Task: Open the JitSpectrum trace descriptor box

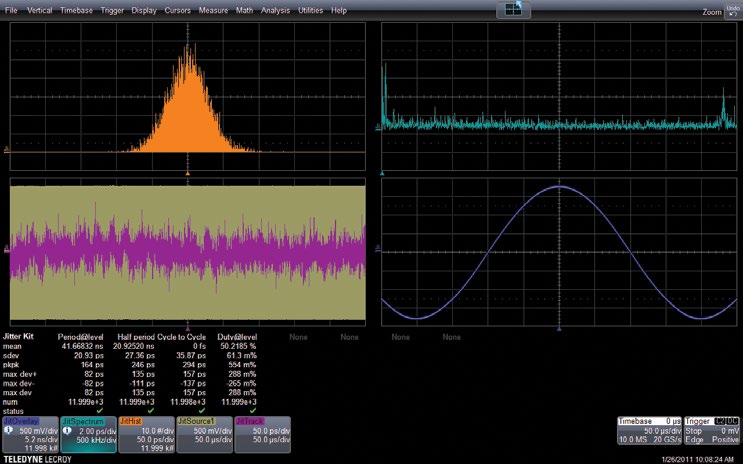Action: click(87, 434)
